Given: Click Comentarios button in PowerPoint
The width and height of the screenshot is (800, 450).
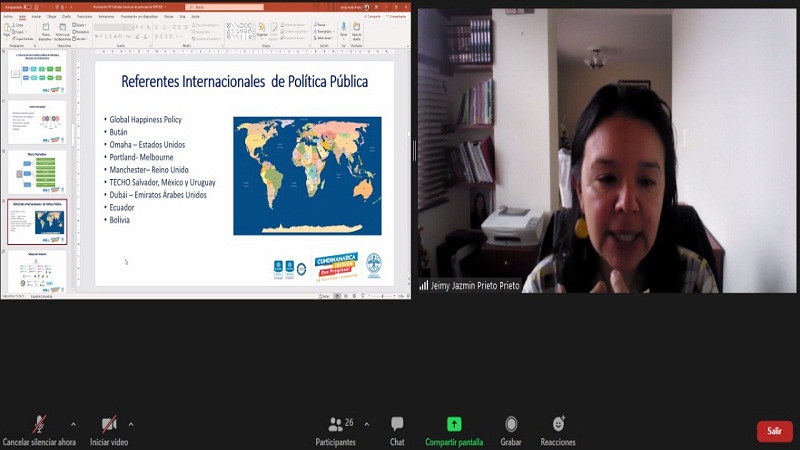Looking at the screenshot, I should [x=396, y=16].
